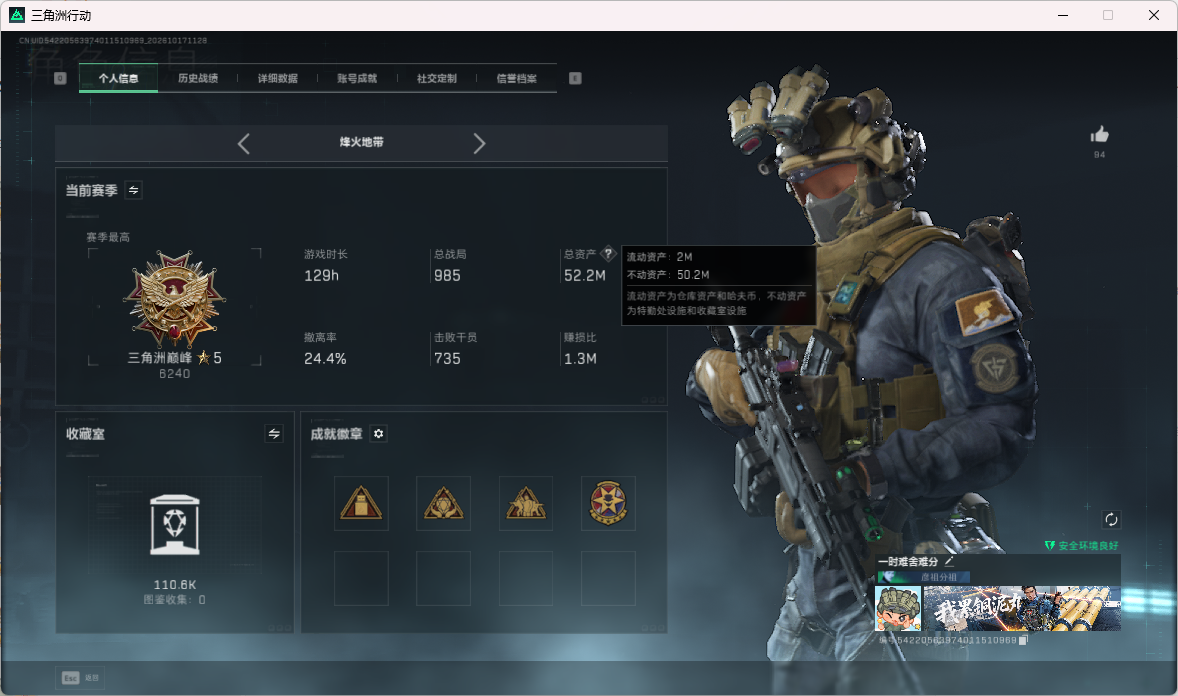The height and width of the screenshot is (696, 1178).
Task: Click the 赚损比 value 1.3M
Action: coord(580,359)
